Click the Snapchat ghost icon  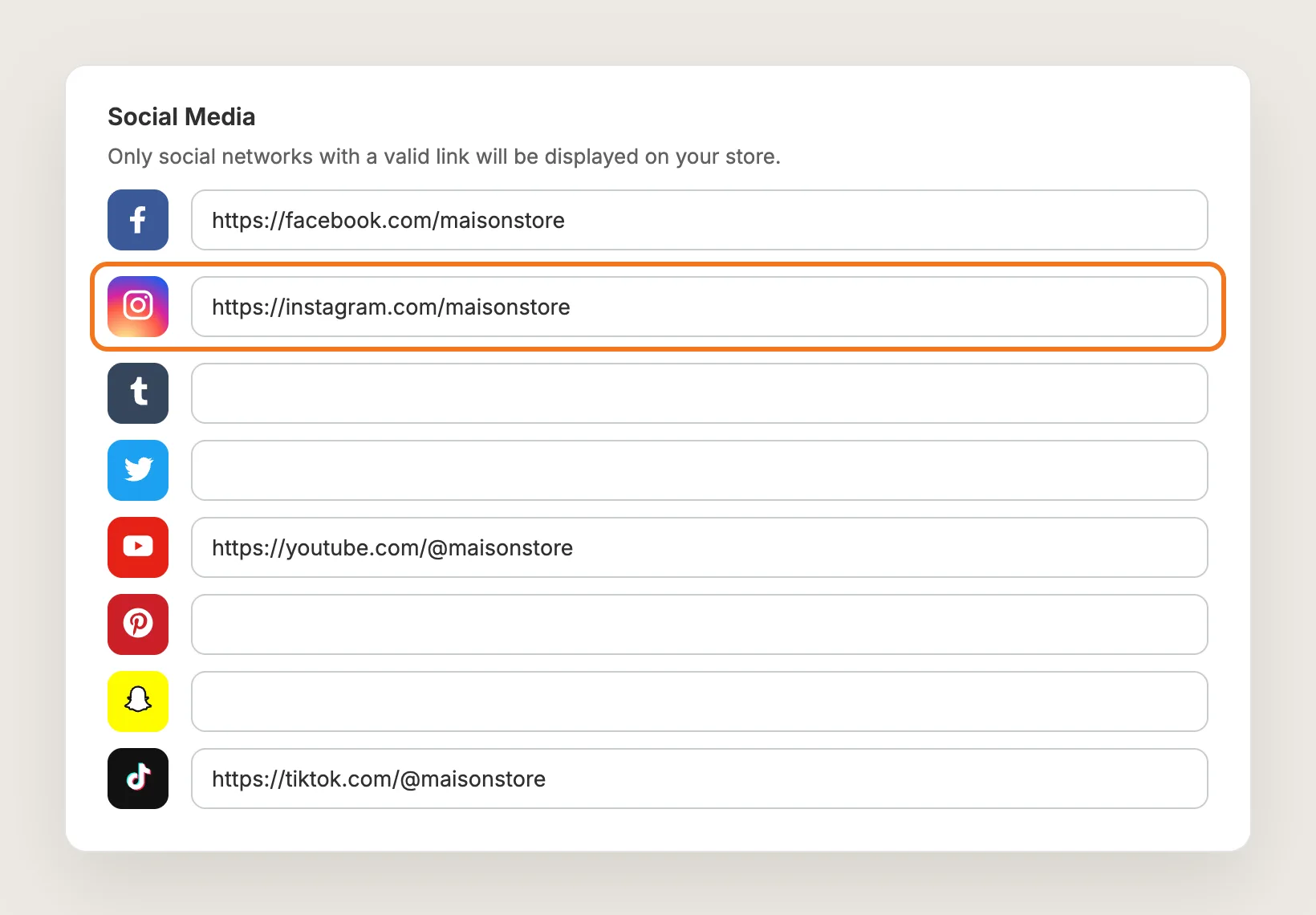point(138,701)
